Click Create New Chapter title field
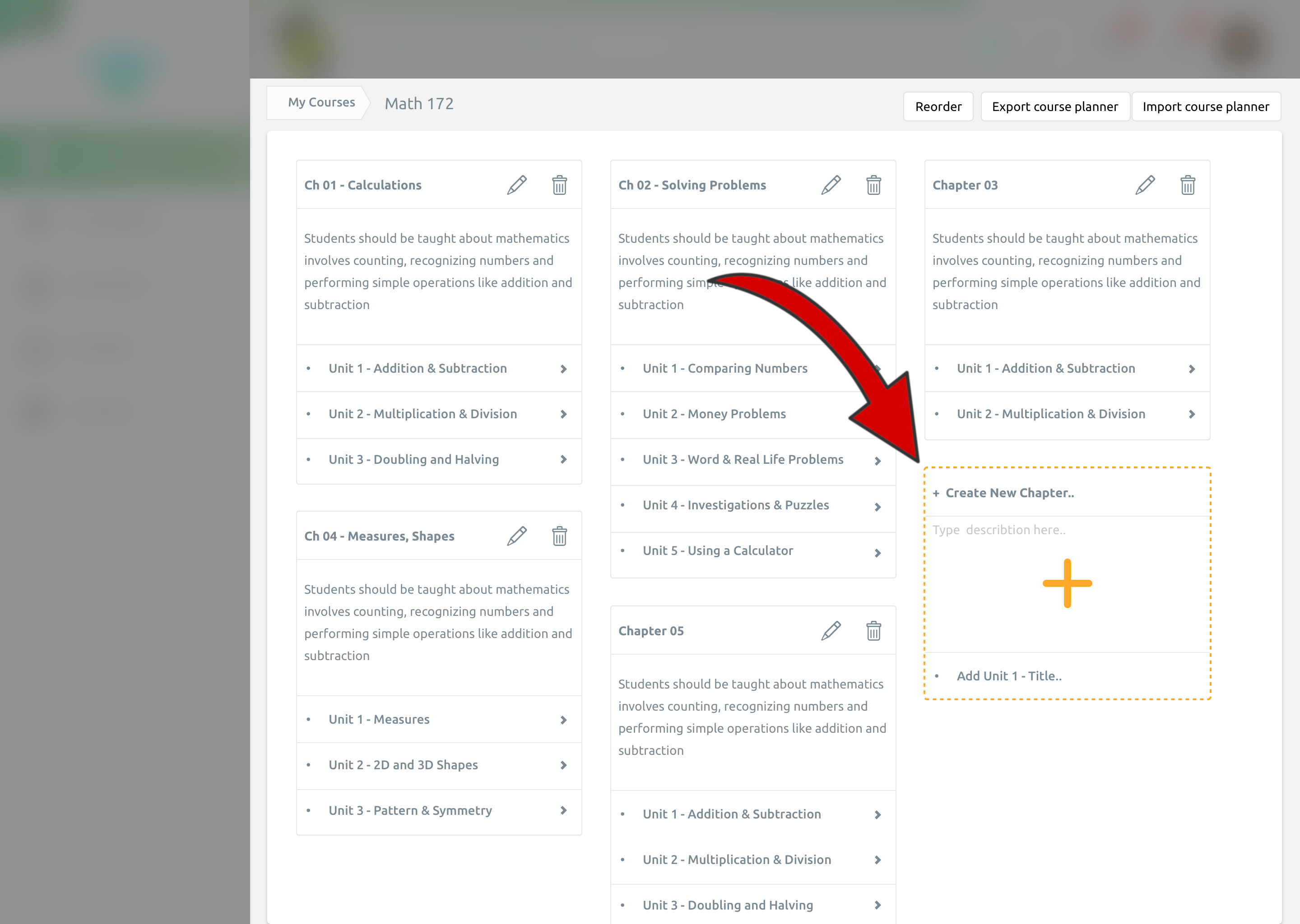1300x924 pixels. (1010, 493)
